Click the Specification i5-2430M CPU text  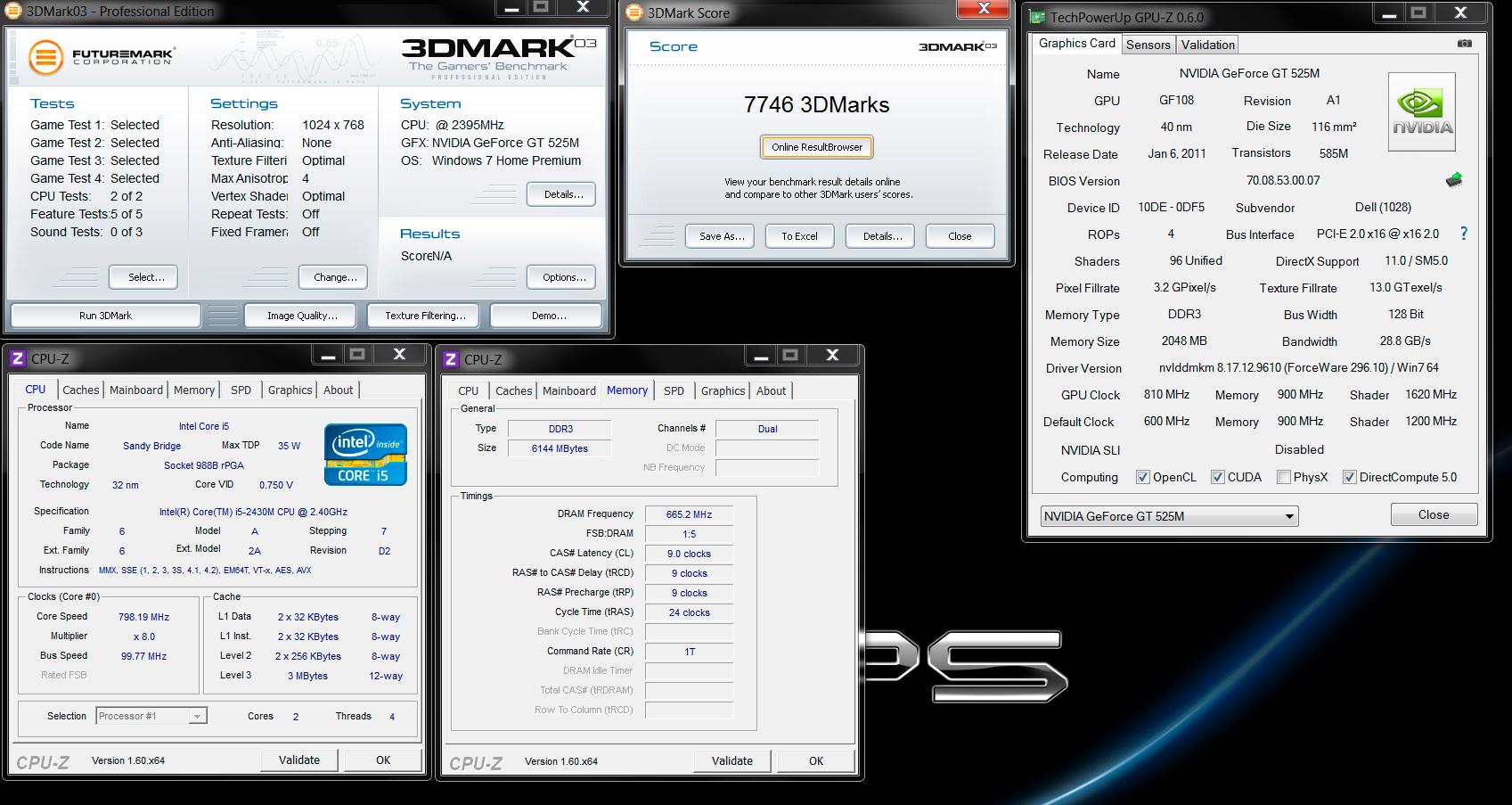tap(253, 512)
